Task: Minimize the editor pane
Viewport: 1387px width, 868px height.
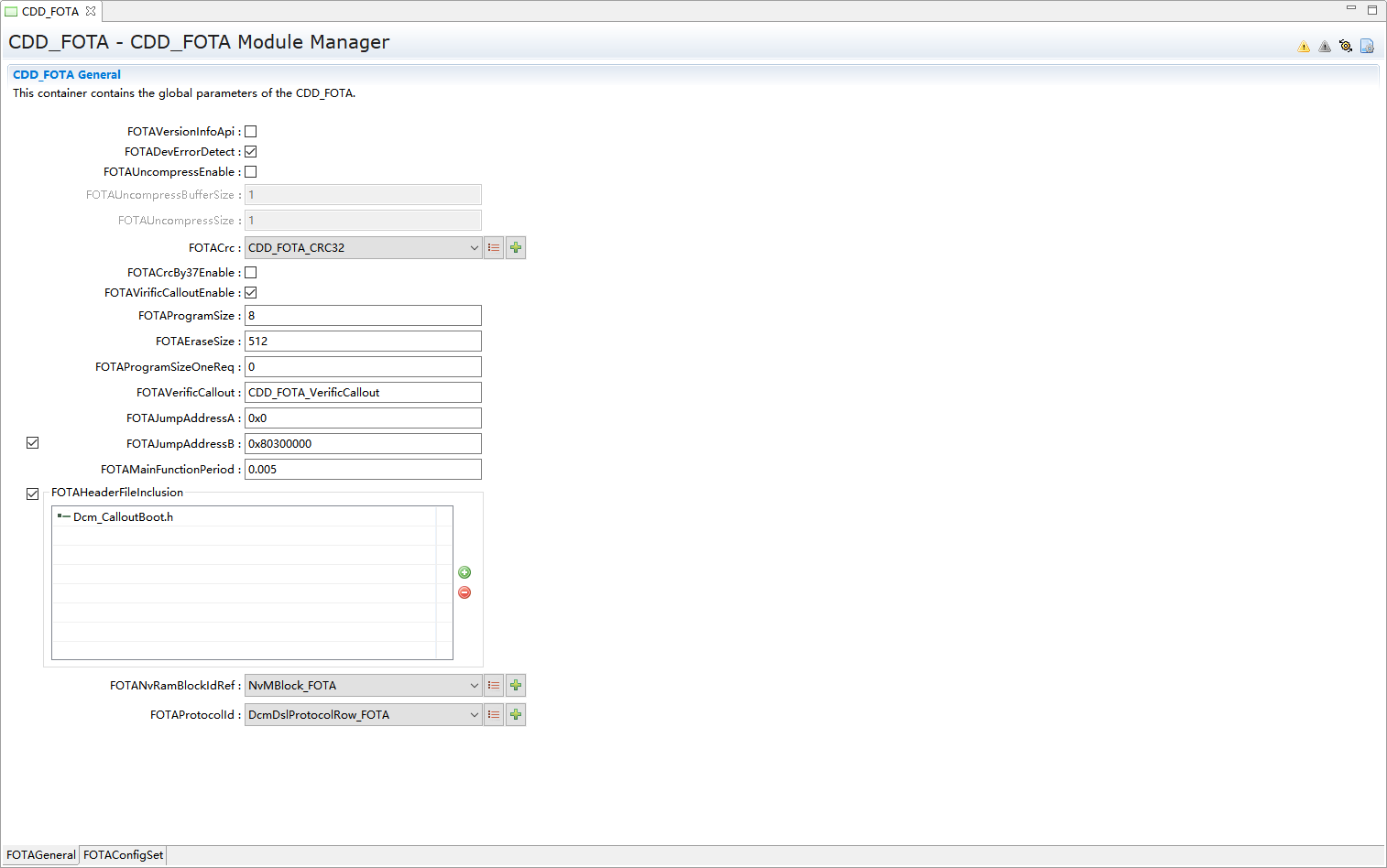Action: [x=1350, y=8]
